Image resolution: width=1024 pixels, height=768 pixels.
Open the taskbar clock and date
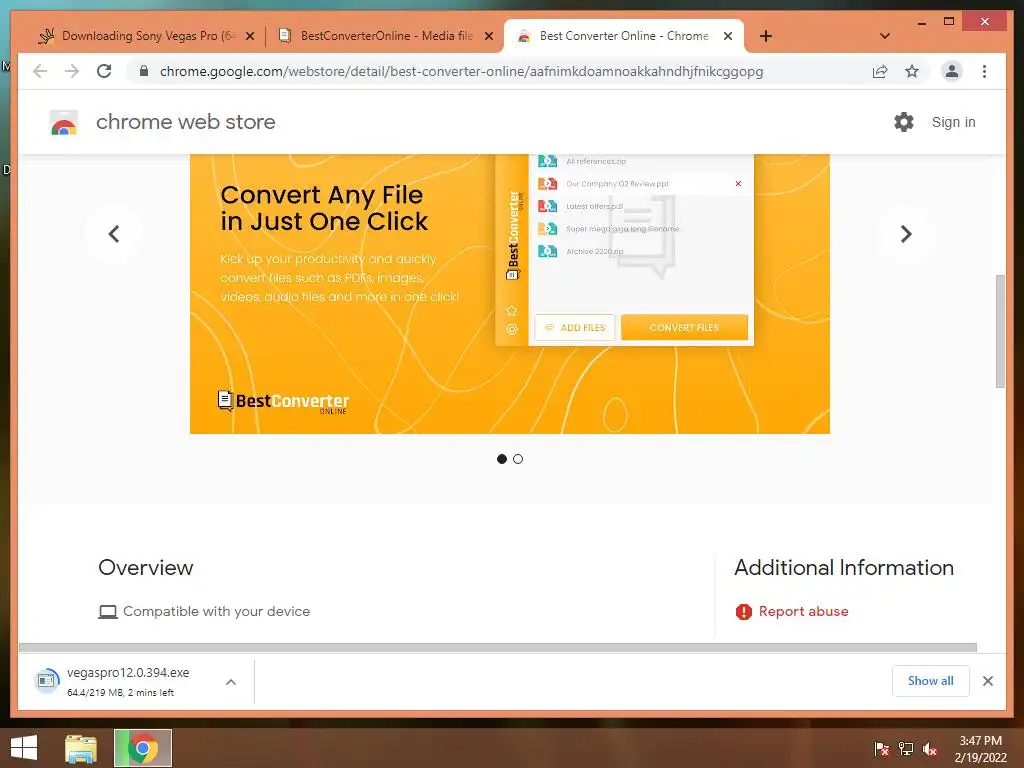coord(980,749)
